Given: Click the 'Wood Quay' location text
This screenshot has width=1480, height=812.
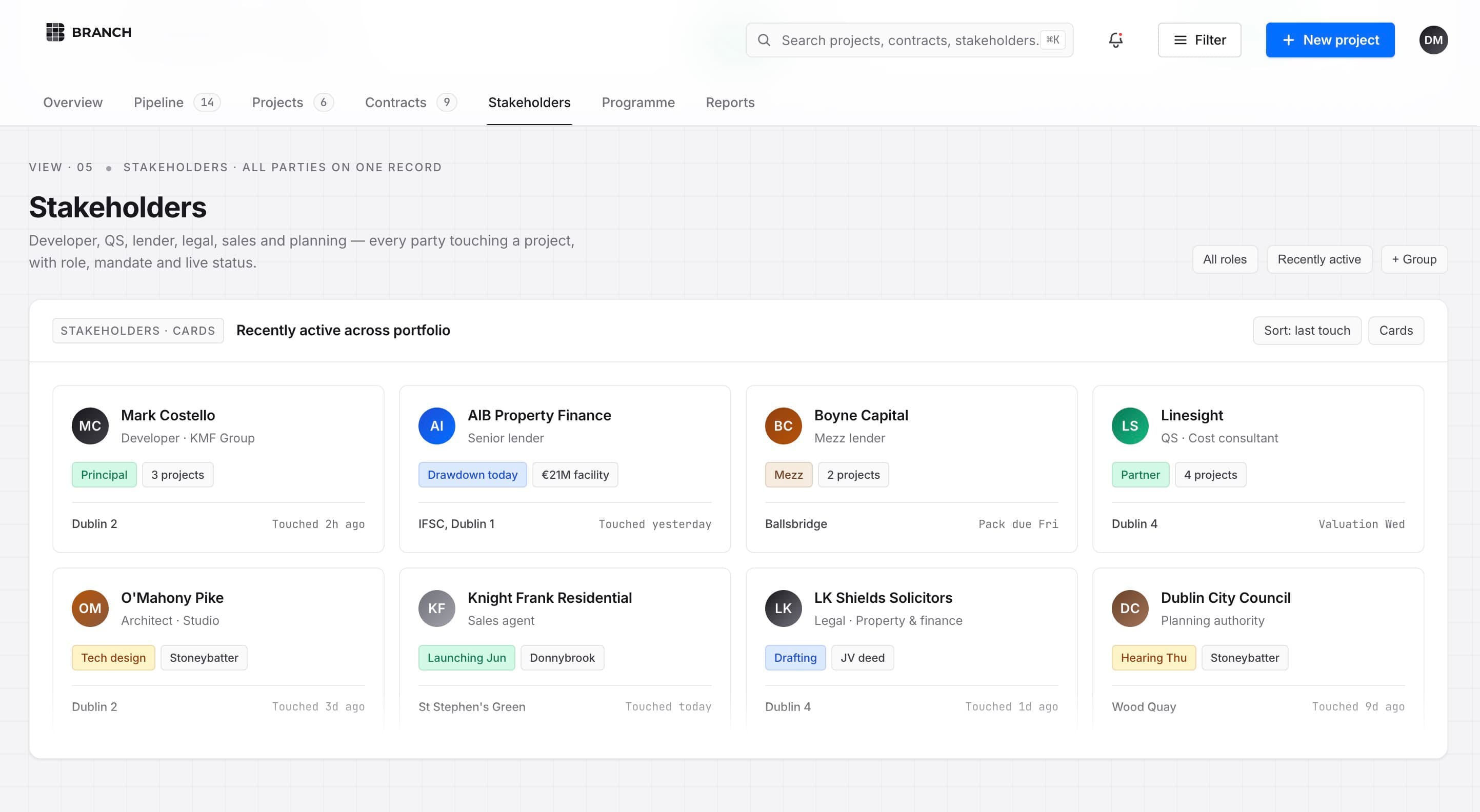Looking at the screenshot, I should click(1143, 706).
